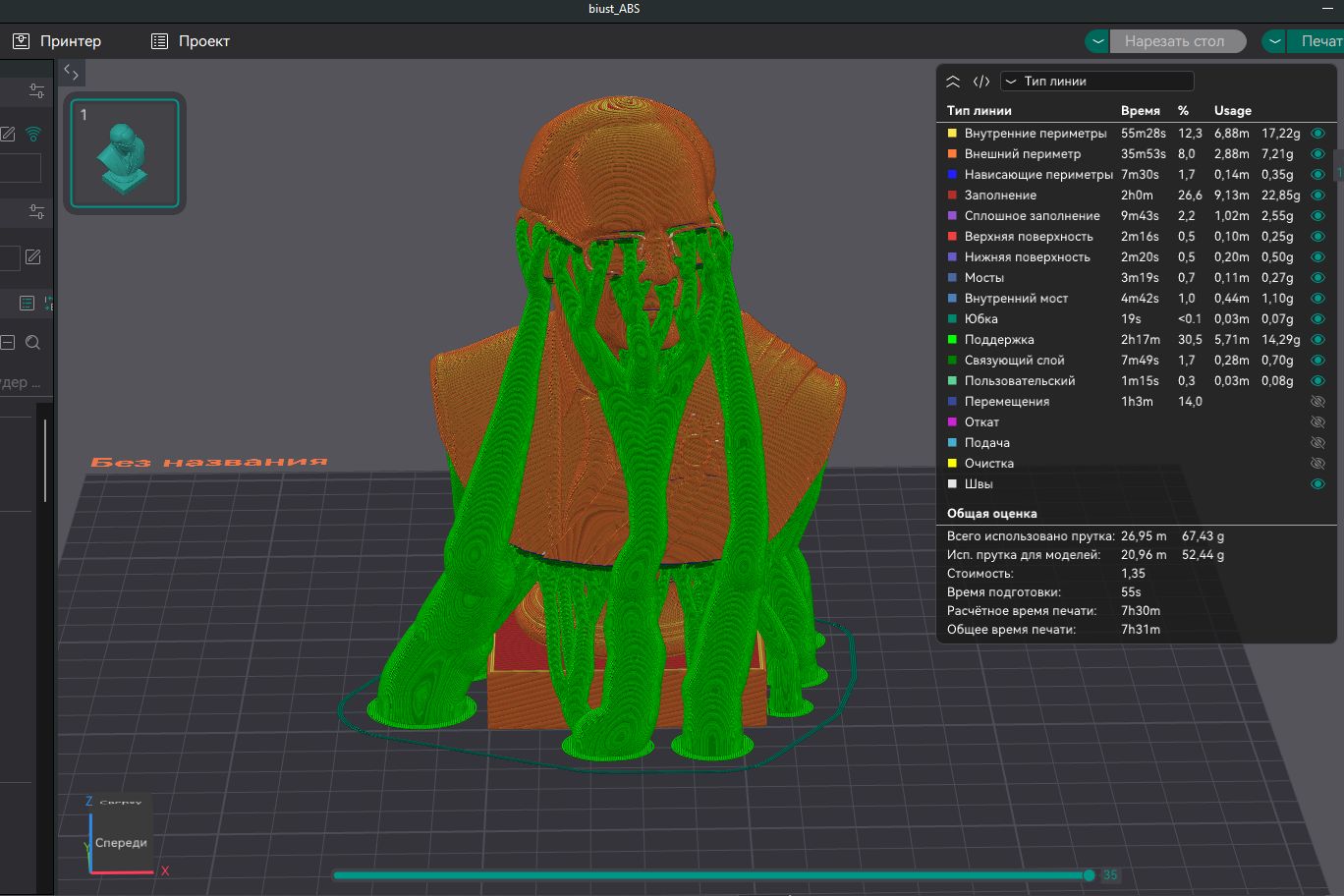This screenshot has width=1344, height=896.
Task: Click the Стоимость value 1,35
Action: (1133, 573)
